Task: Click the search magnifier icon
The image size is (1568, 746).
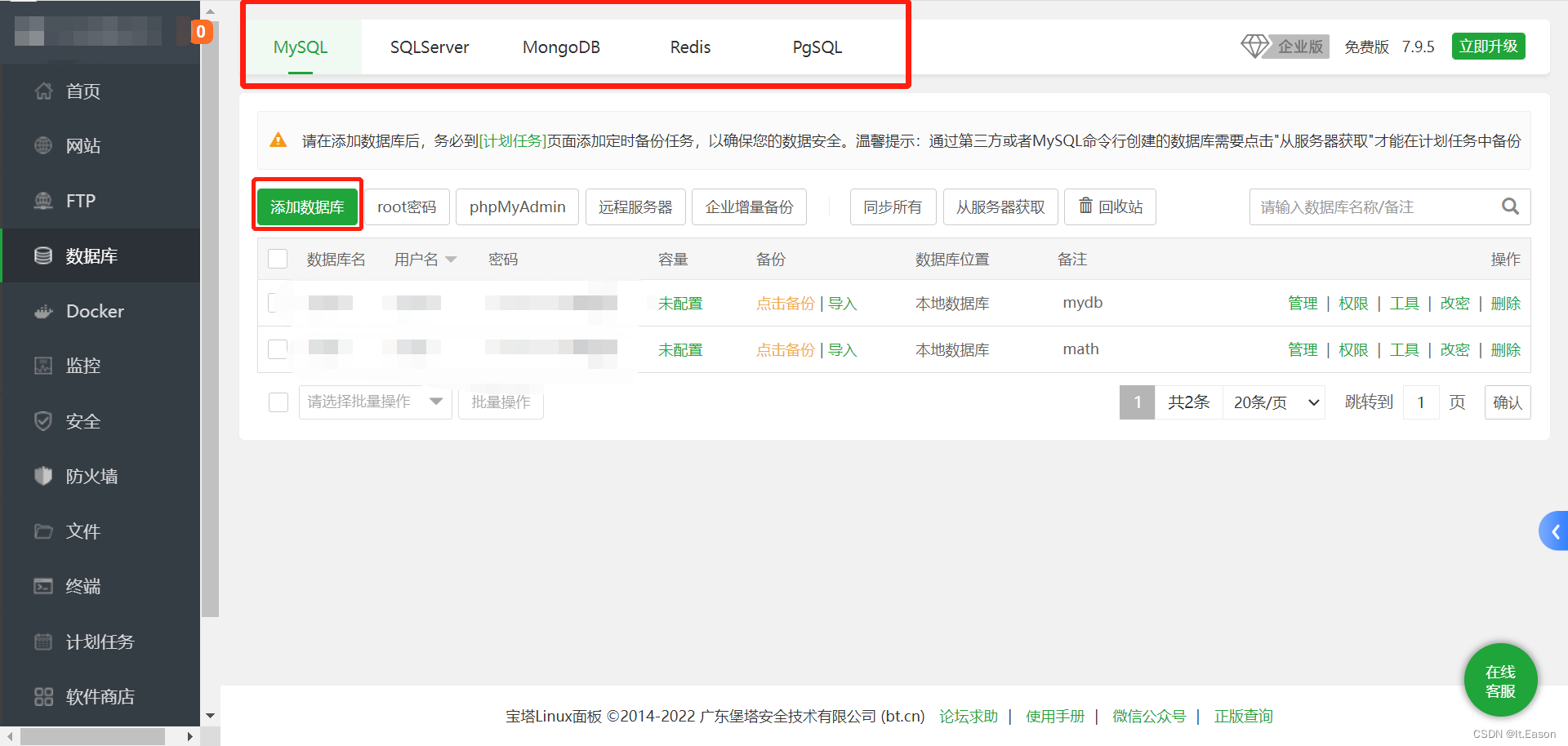Action: [1510, 206]
